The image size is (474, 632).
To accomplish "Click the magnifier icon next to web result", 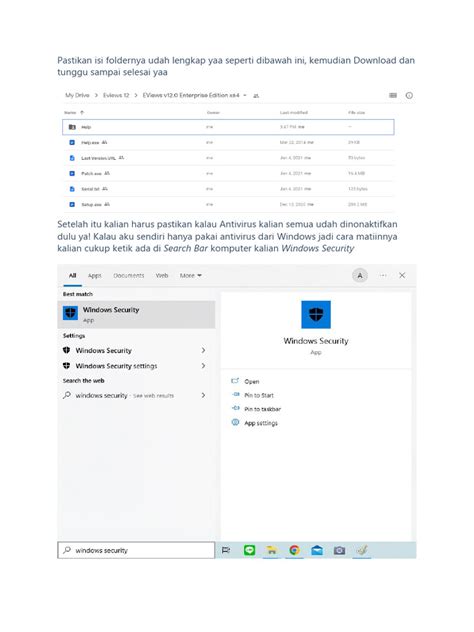I will point(67,395).
